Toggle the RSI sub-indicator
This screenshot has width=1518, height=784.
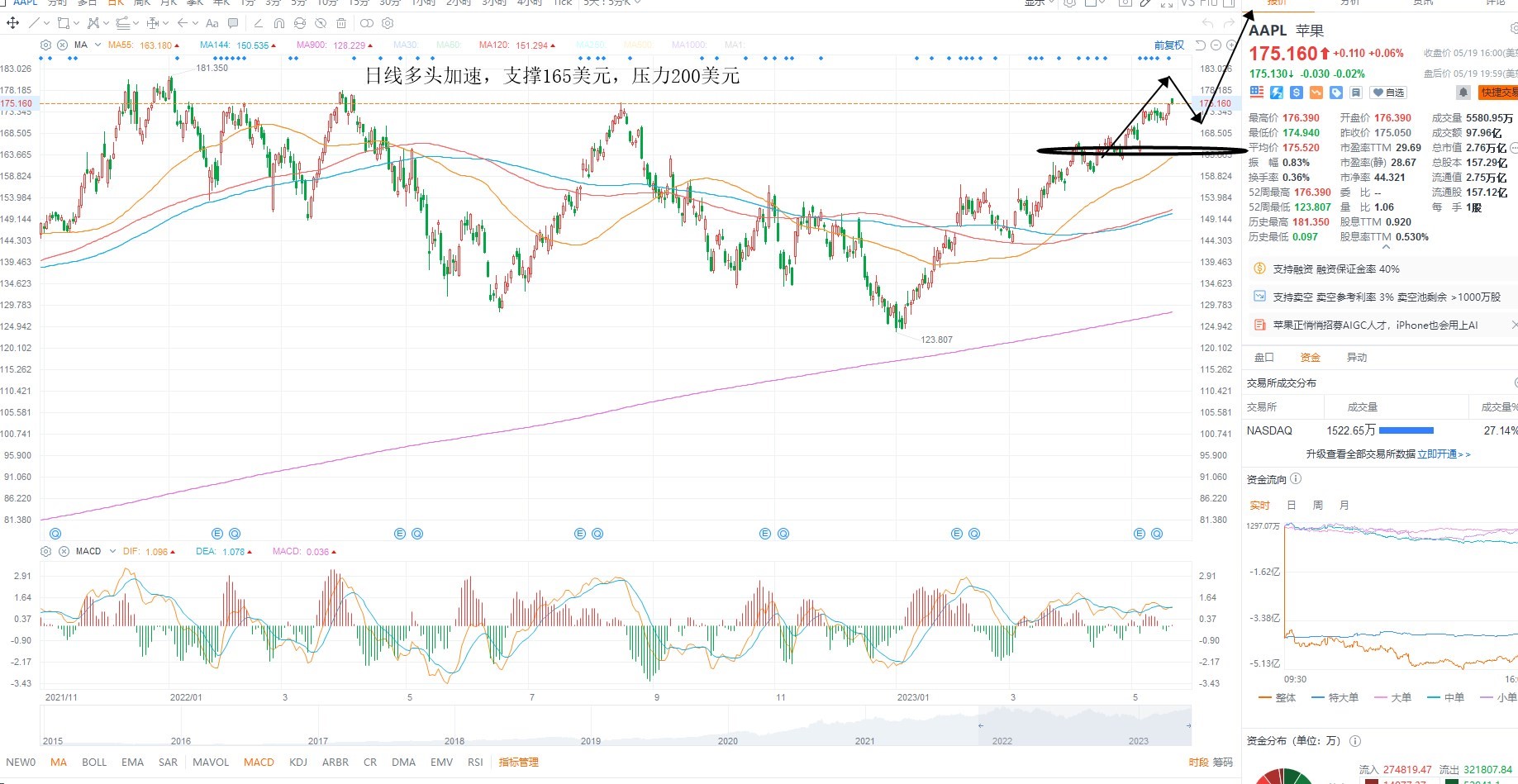coord(475,763)
